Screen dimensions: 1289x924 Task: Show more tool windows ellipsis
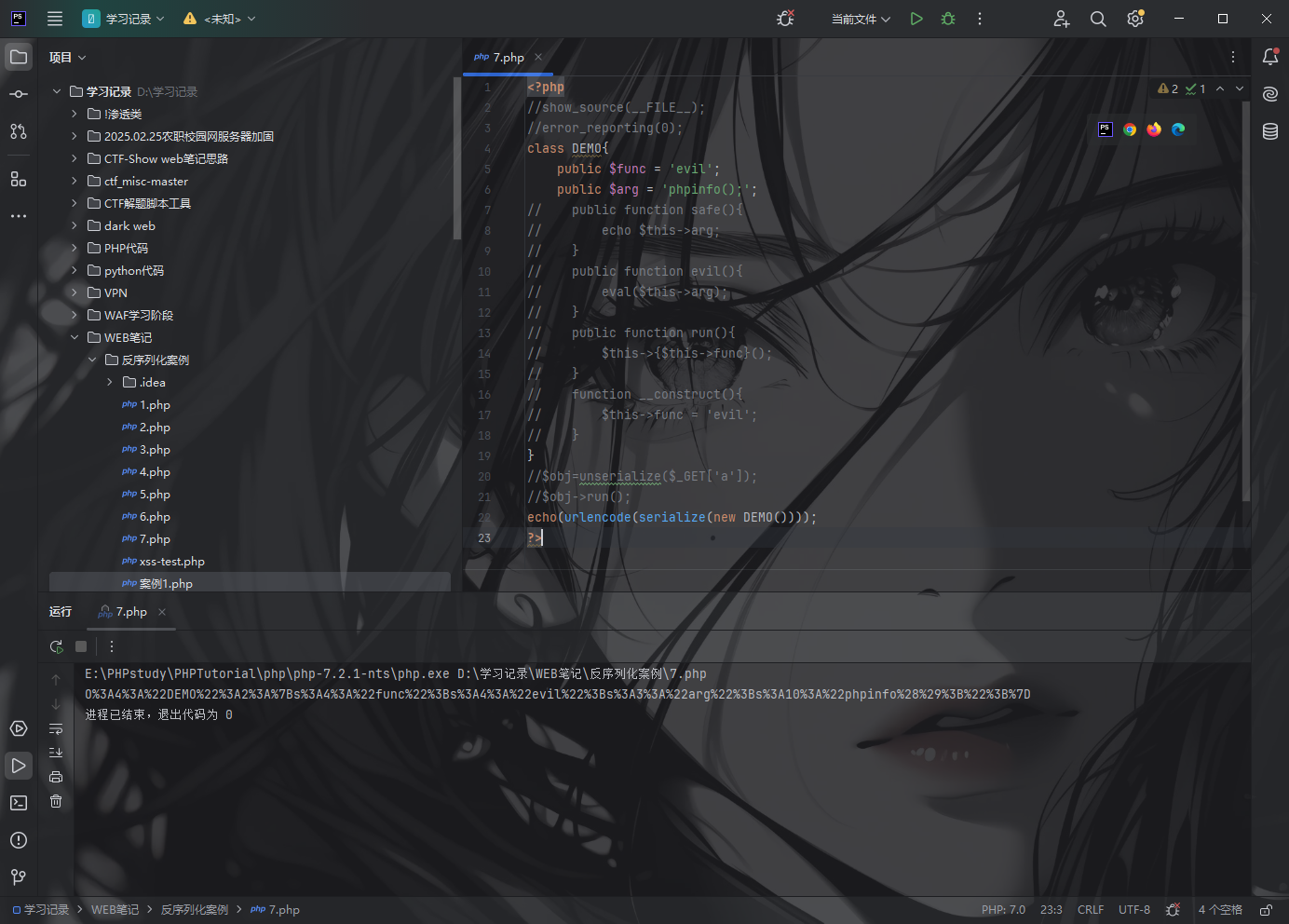tap(19, 216)
